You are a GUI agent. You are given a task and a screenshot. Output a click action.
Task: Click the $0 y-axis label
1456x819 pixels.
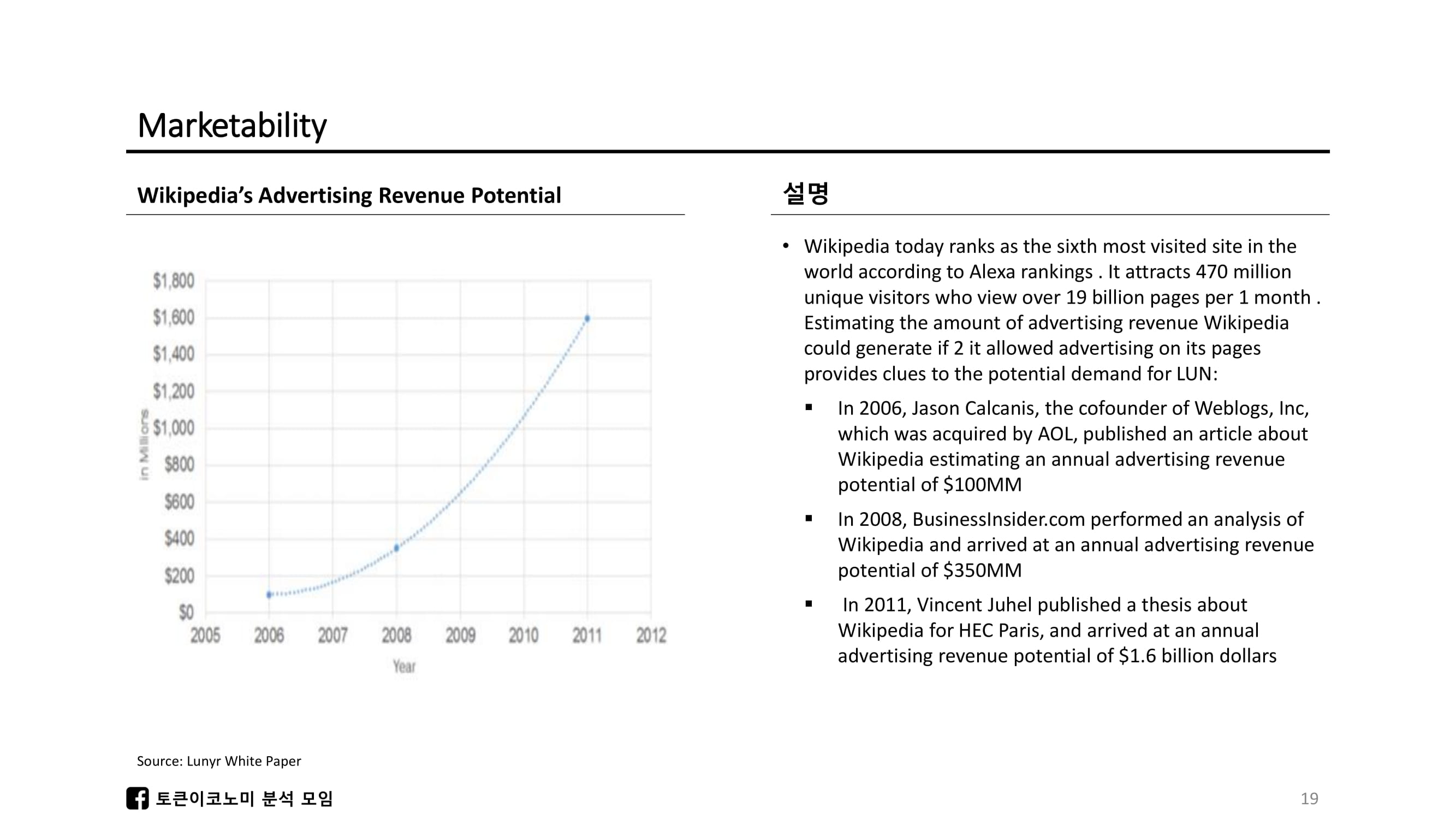tap(186, 612)
